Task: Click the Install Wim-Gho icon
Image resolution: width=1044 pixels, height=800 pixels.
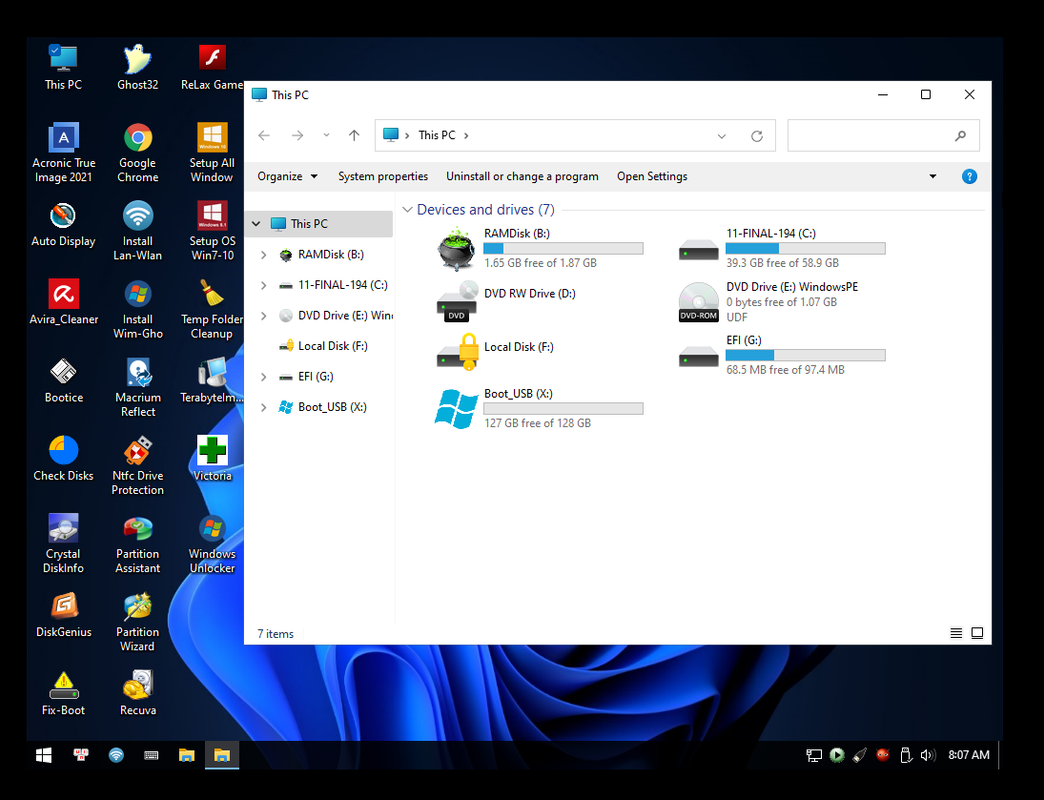Action: 137,309
